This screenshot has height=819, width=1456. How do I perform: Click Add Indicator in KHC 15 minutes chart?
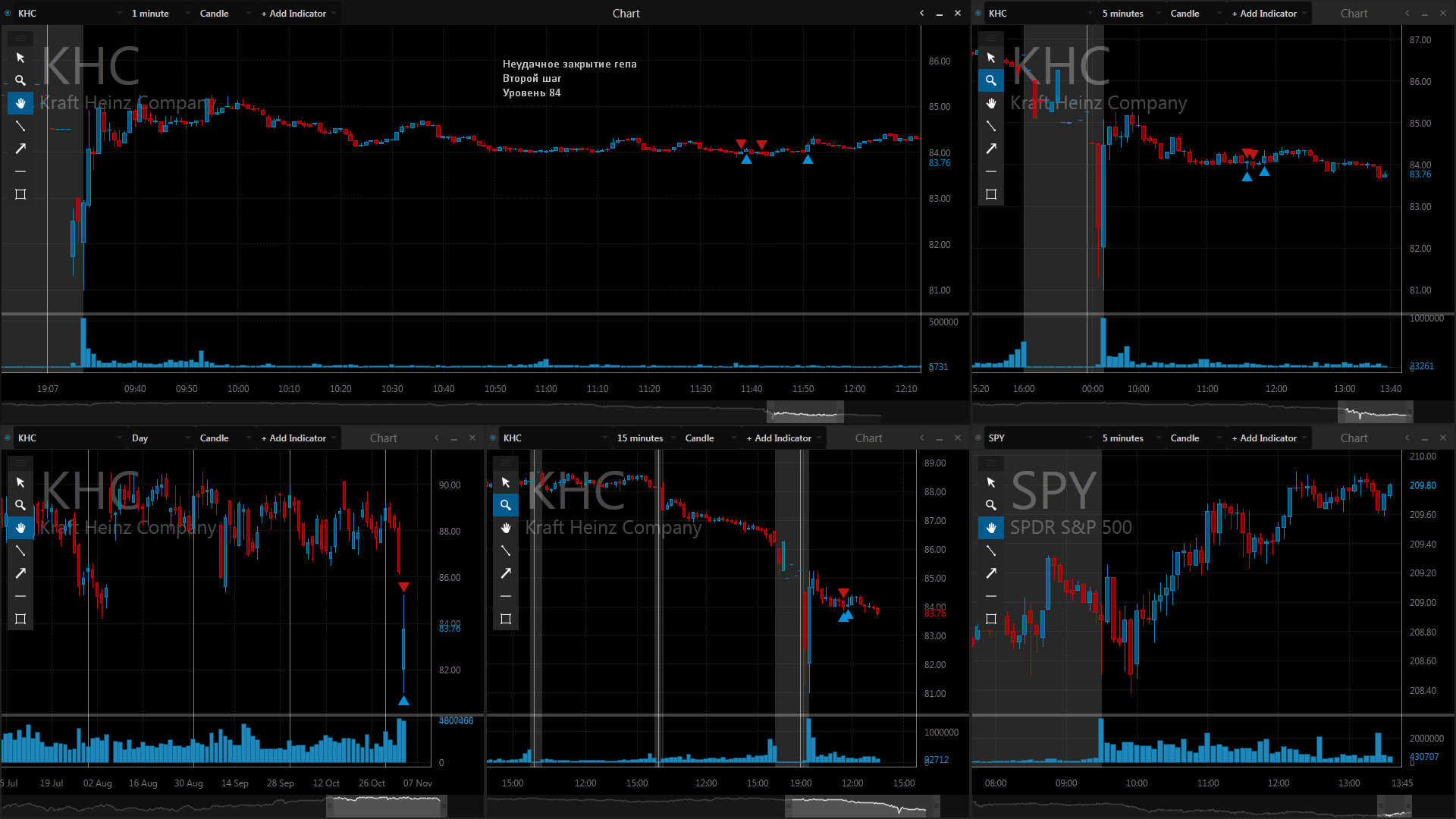pos(783,438)
